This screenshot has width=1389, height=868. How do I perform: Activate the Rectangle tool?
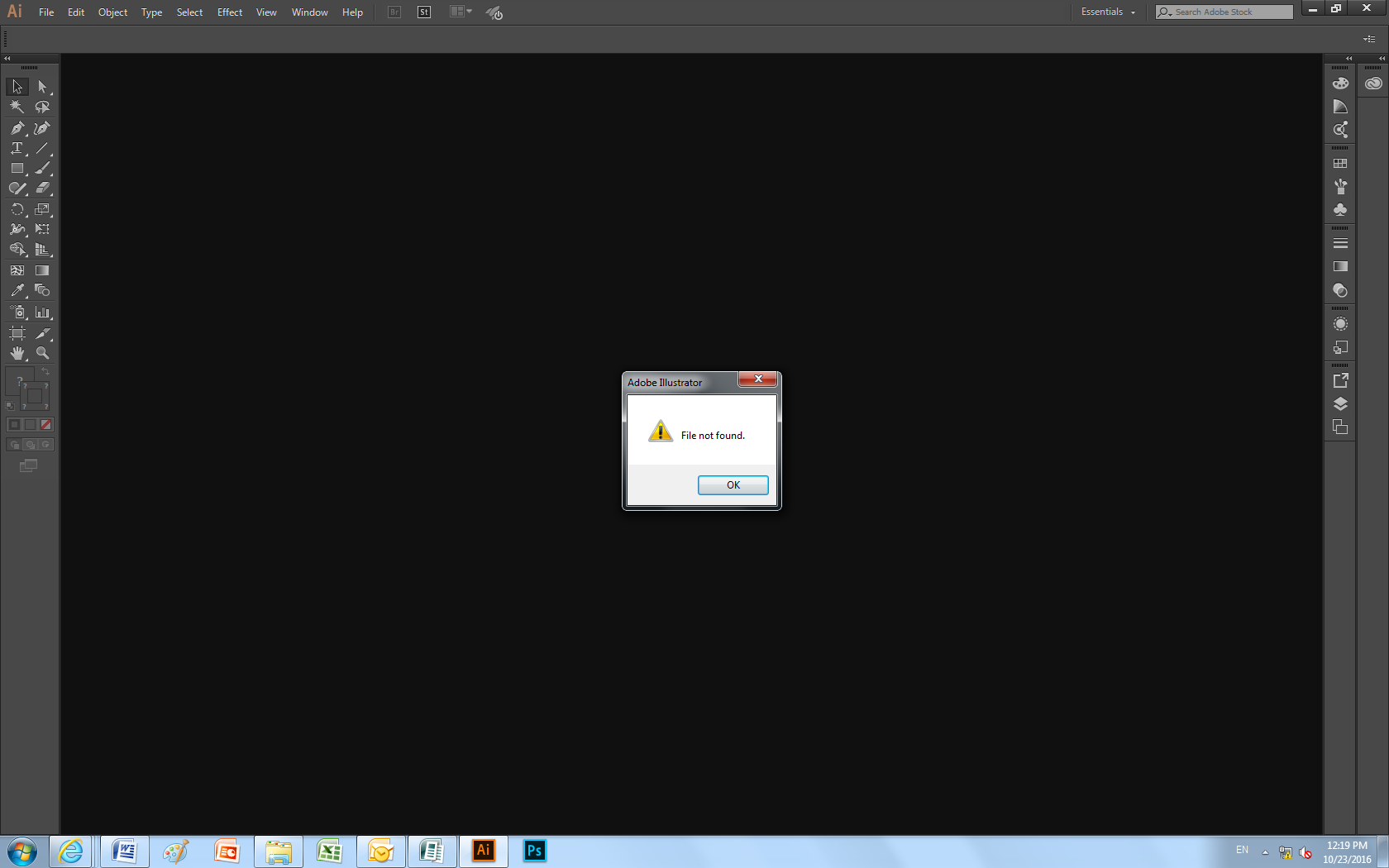17,169
